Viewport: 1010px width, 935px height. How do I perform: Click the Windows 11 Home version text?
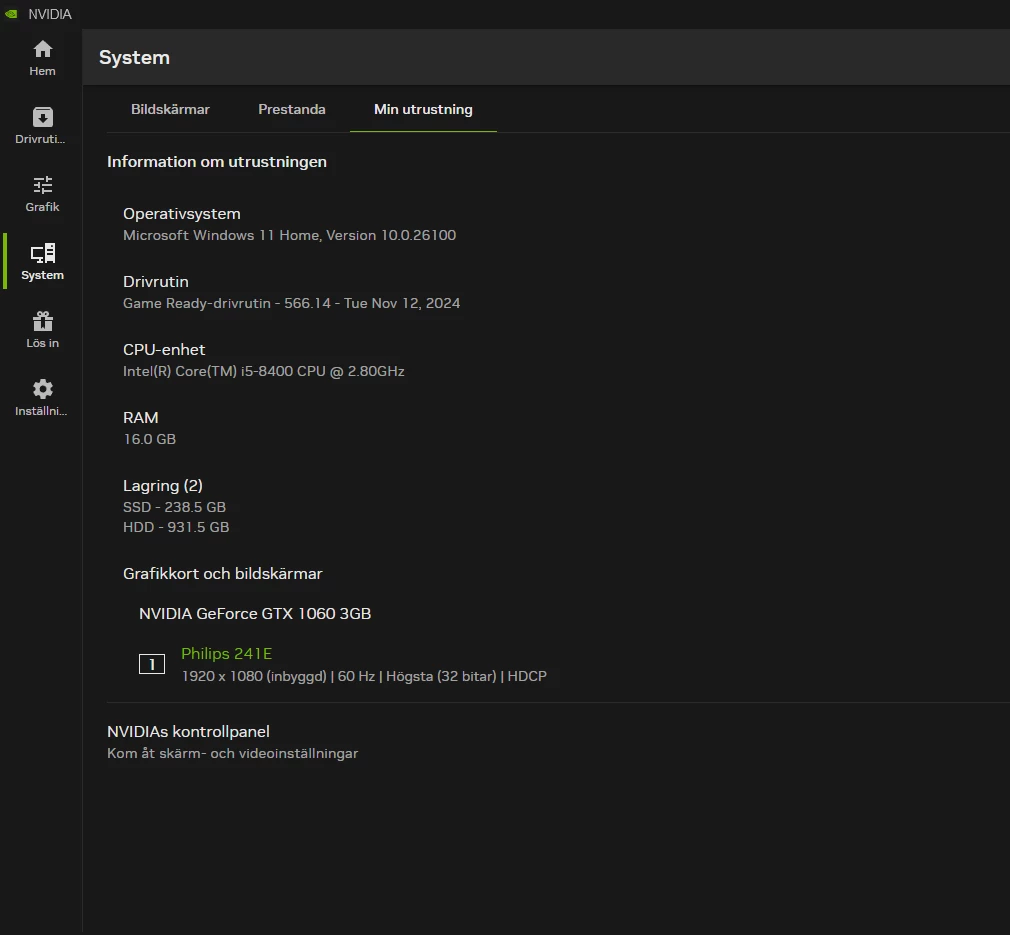[x=289, y=235]
